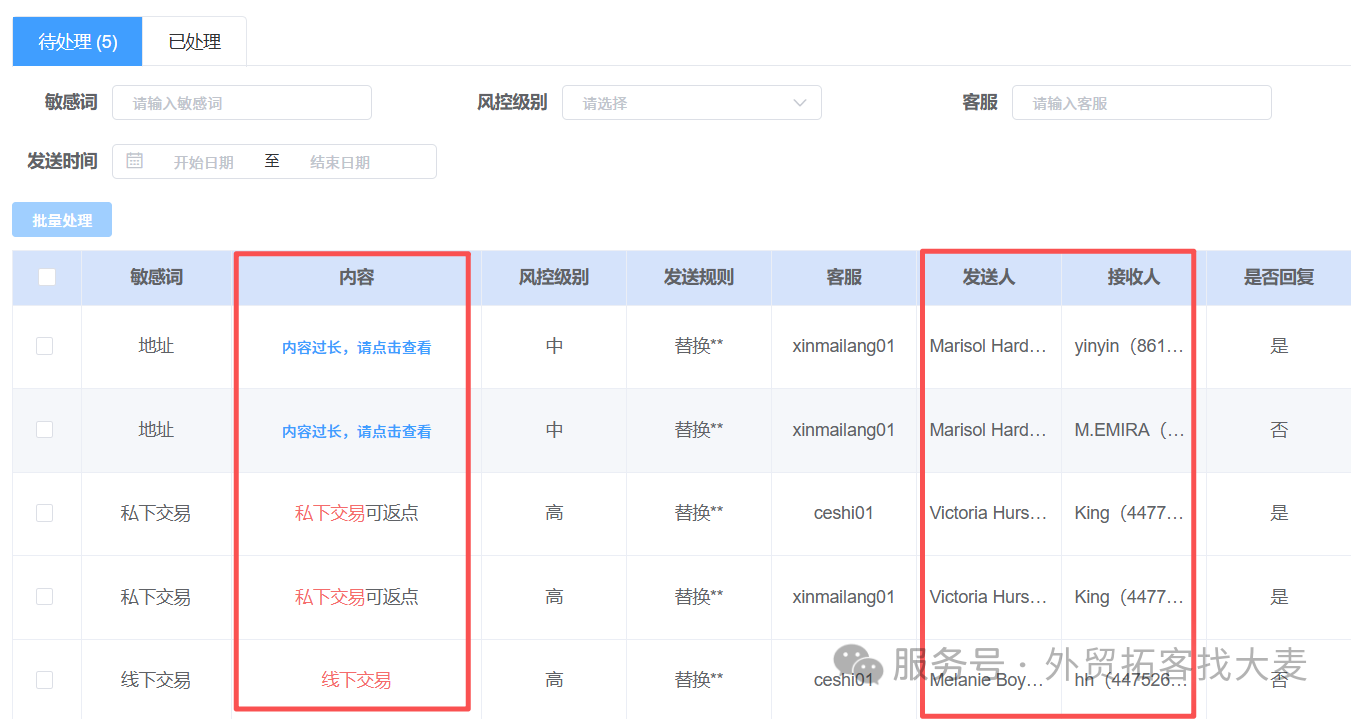Click the 客服 column header in table
1351x719 pixels.
[x=844, y=277]
